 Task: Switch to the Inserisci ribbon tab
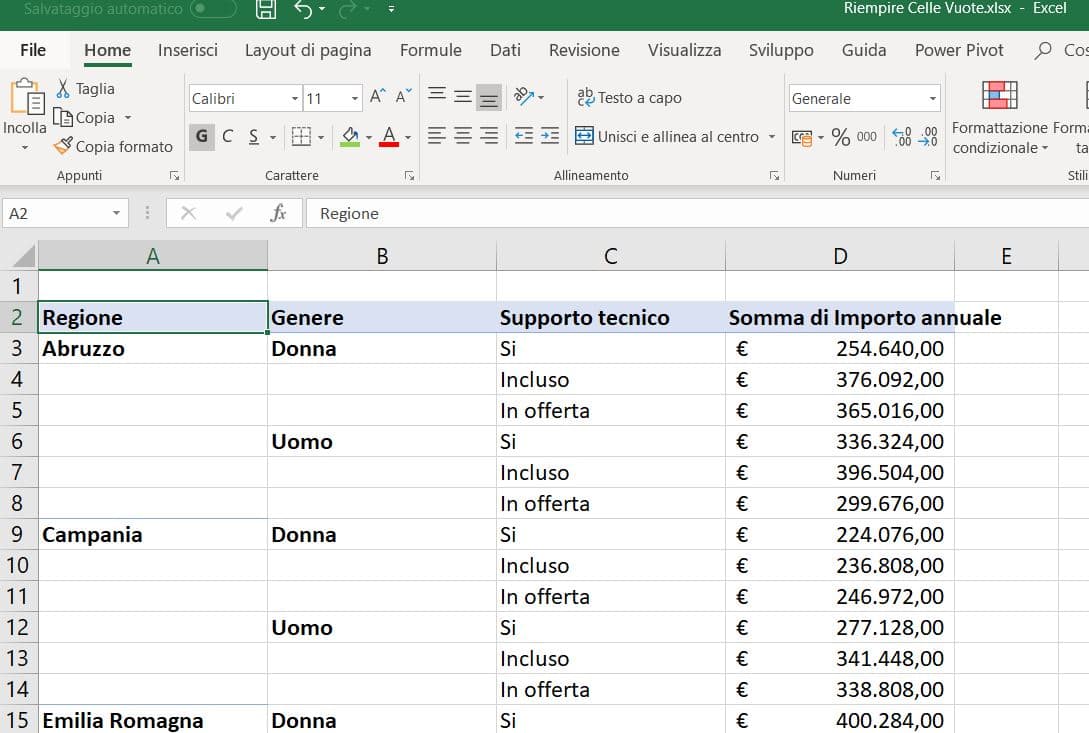[x=188, y=50]
